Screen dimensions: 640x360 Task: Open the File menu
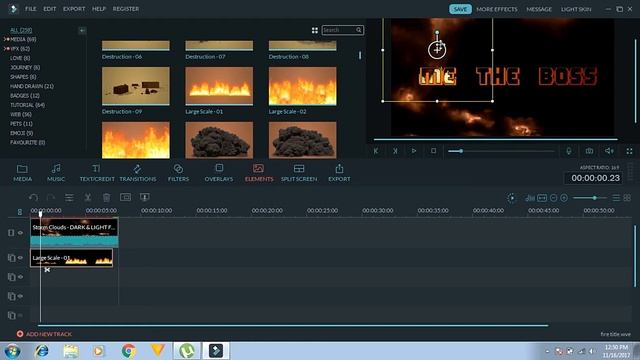point(31,9)
